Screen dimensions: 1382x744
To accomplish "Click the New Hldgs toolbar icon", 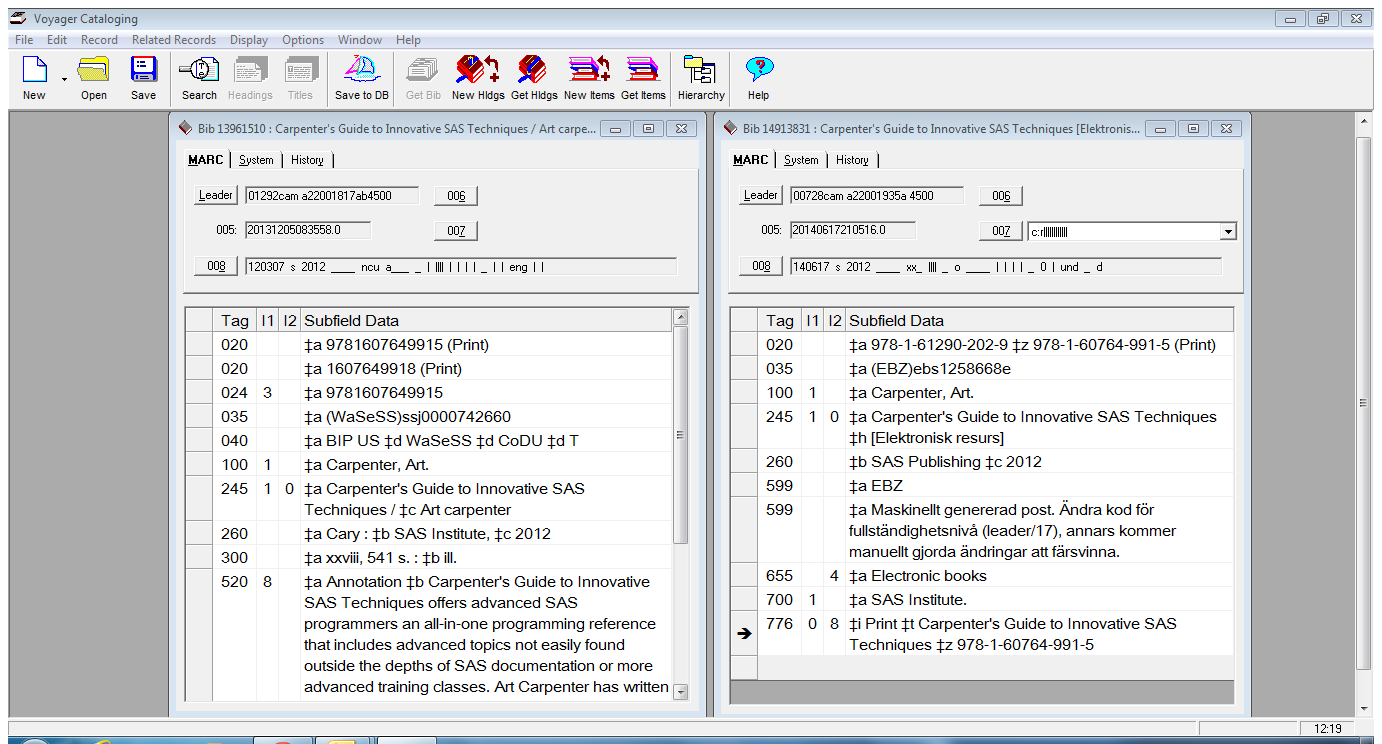I will point(477,70).
